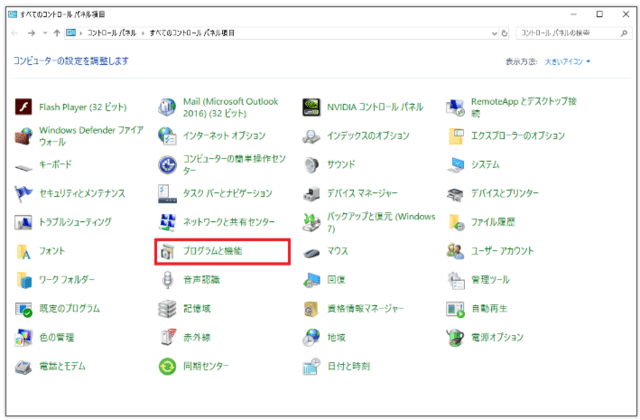Open the Flash Player (32 ビット) icon
The width and height of the screenshot is (640, 420).
(23, 107)
